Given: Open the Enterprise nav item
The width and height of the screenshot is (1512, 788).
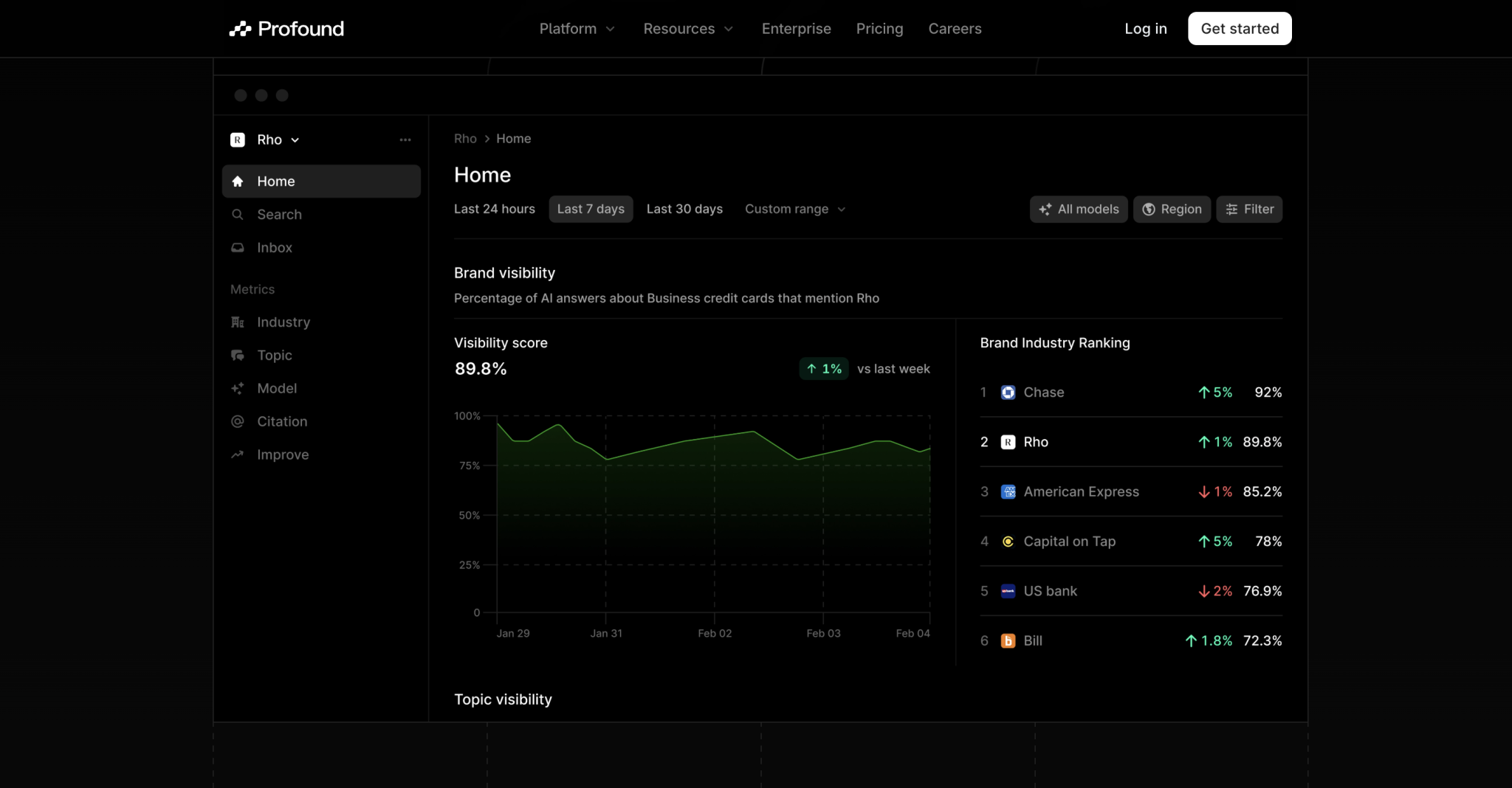Looking at the screenshot, I should (796, 29).
